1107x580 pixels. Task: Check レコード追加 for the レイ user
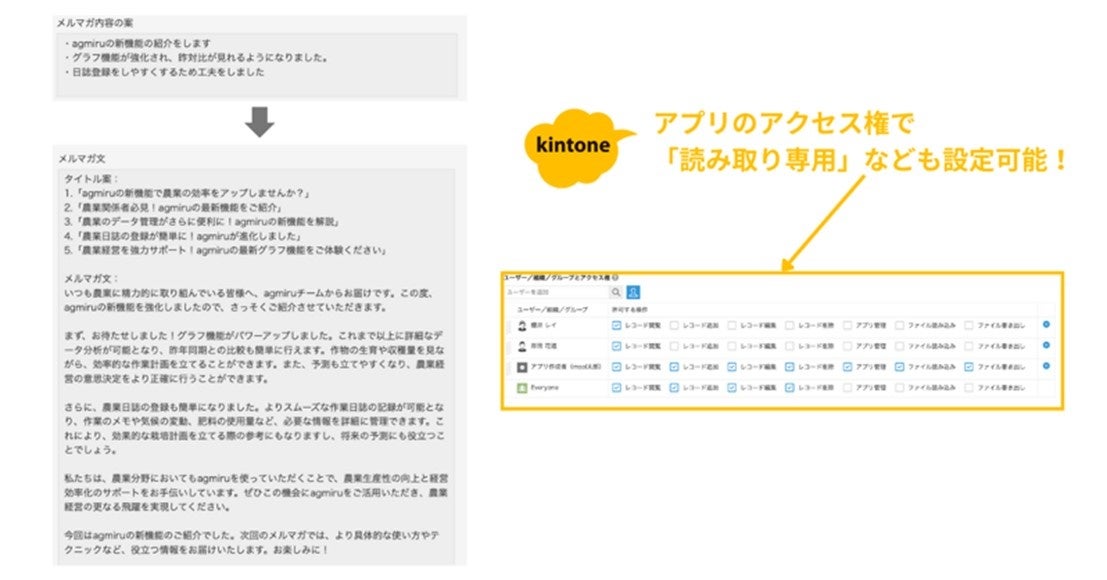click(x=674, y=326)
